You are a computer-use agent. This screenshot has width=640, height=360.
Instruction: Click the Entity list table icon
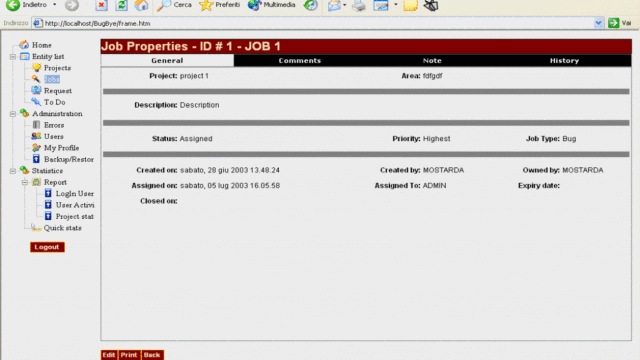pos(24,56)
